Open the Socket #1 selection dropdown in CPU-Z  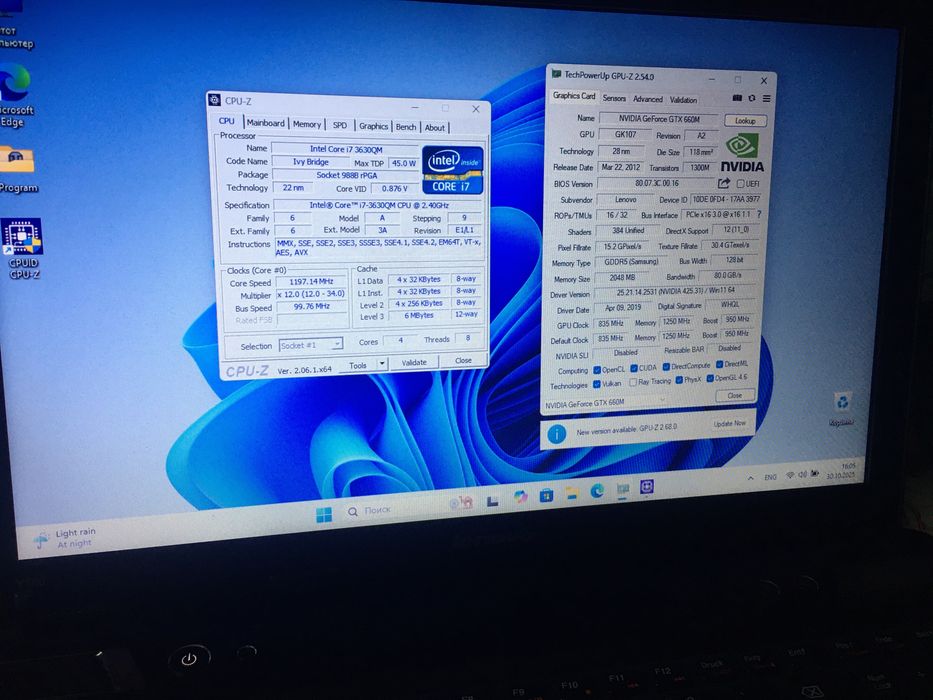point(311,345)
